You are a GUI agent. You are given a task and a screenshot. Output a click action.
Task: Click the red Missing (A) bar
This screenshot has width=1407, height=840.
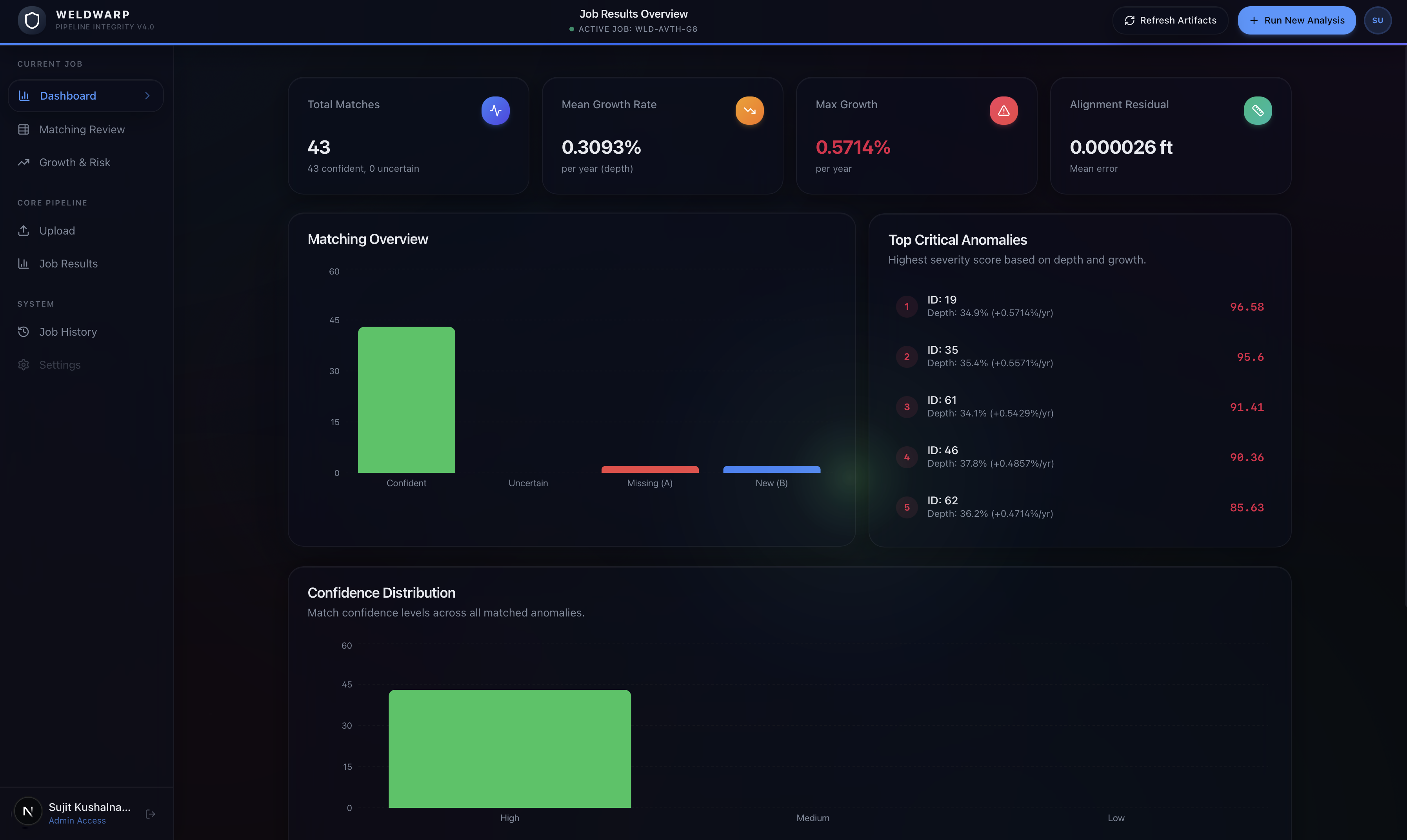click(x=650, y=469)
